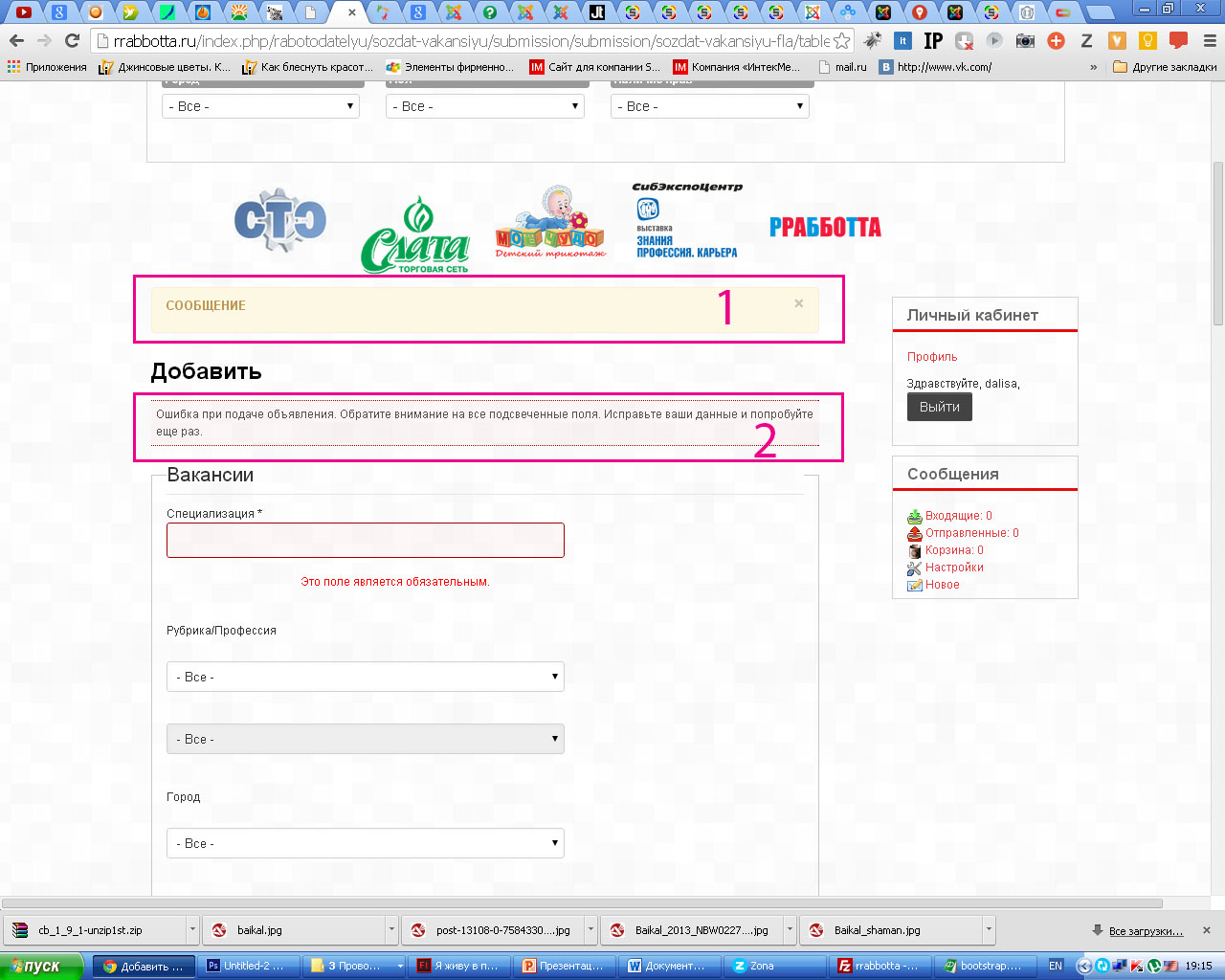Image resolution: width=1225 pixels, height=980 pixels.
Task: Open the Профиль link
Action: pos(932,357)
